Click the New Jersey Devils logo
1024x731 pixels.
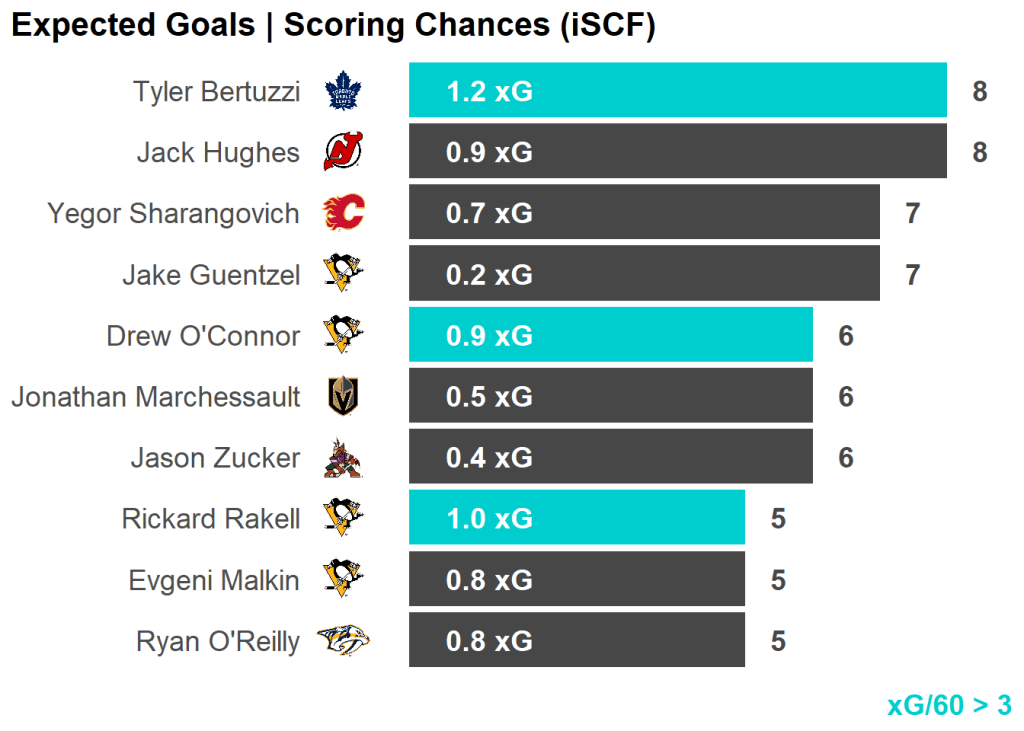343,153
